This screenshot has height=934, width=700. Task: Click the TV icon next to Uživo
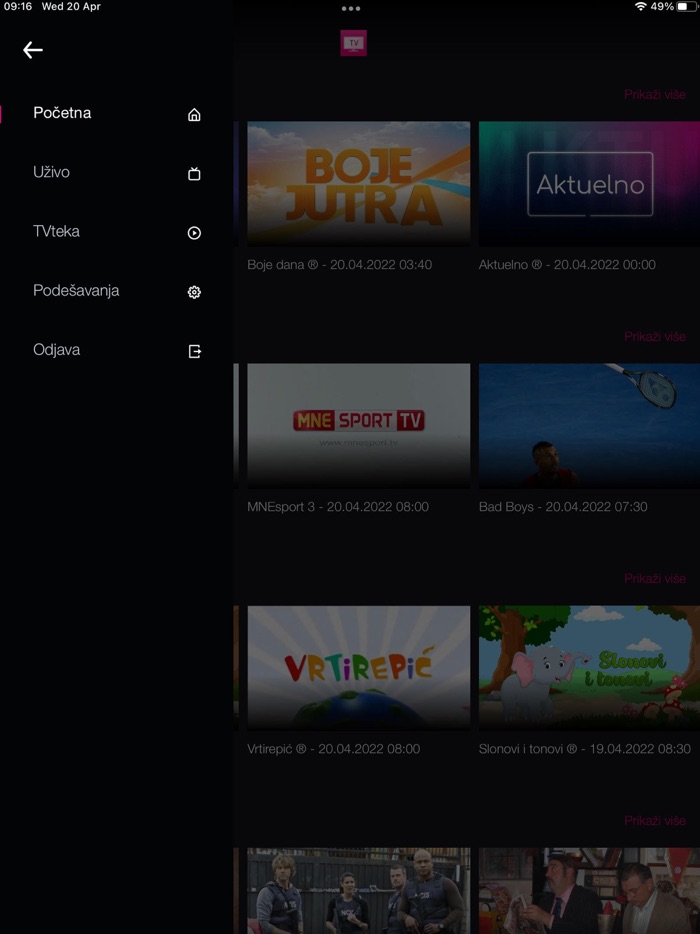coord(194,174)
